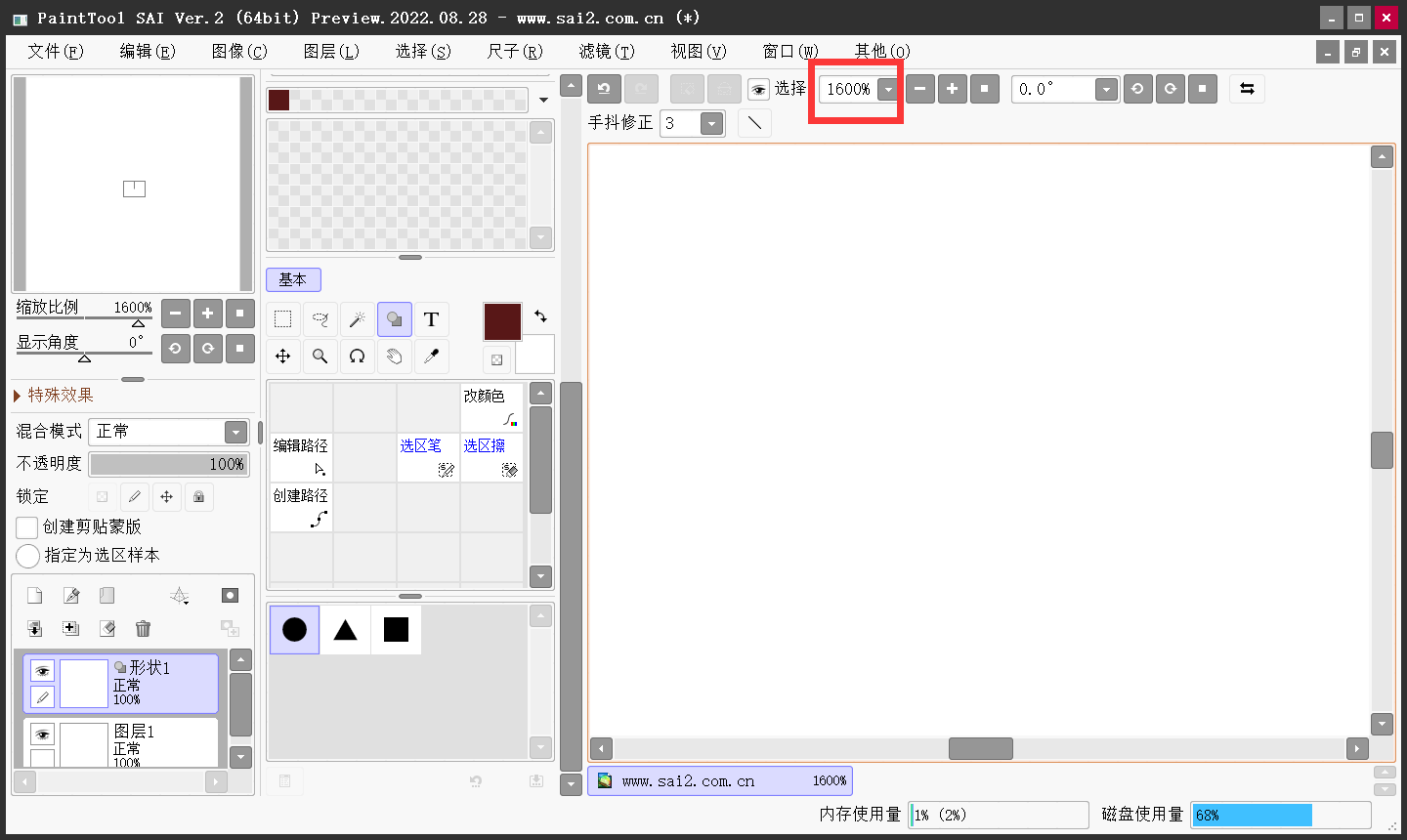Toggle the straight line drawing mode button

754,123
